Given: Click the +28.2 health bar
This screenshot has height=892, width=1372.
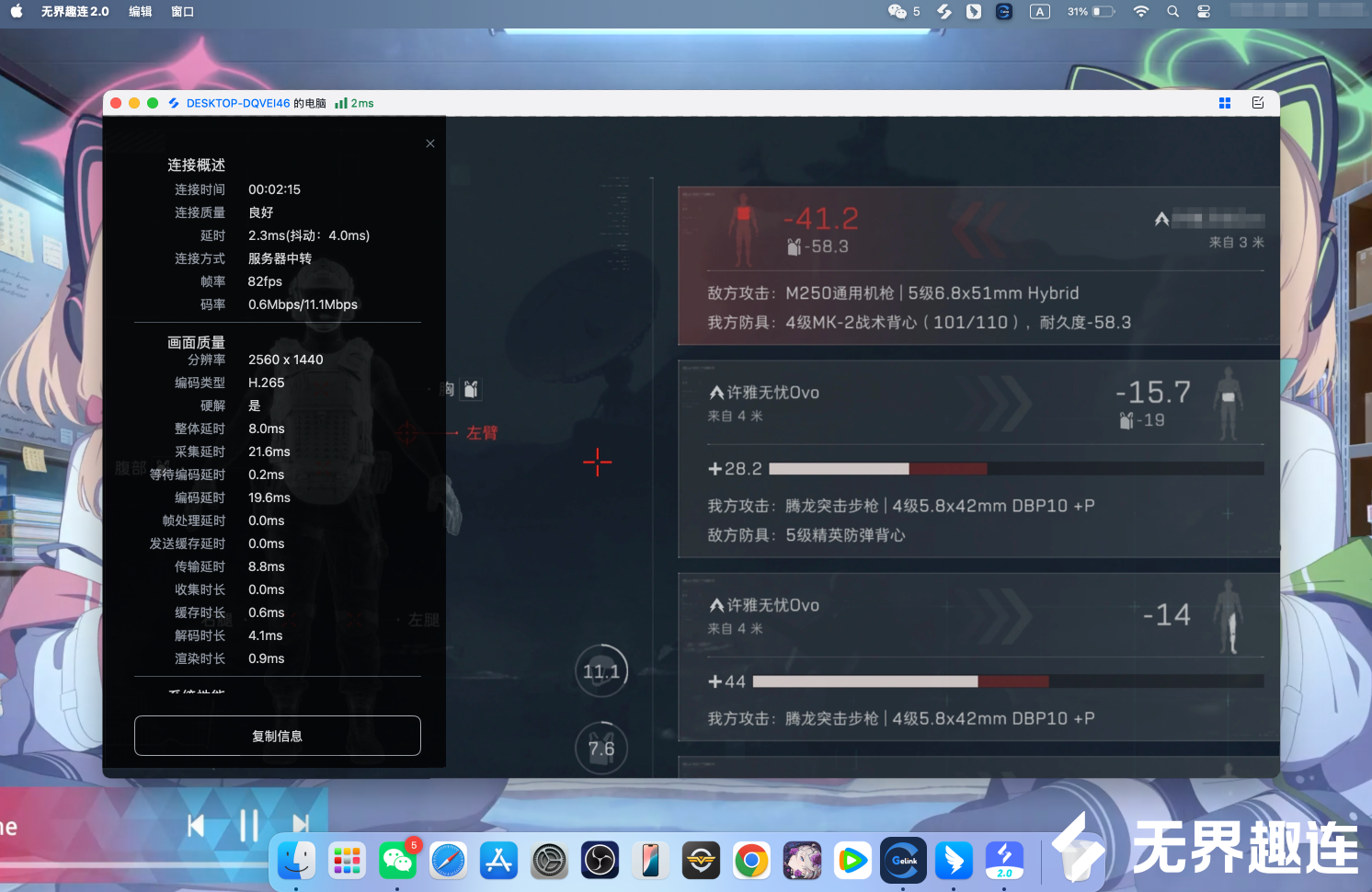Looking at the screenshot, I should pos(1016,469).
